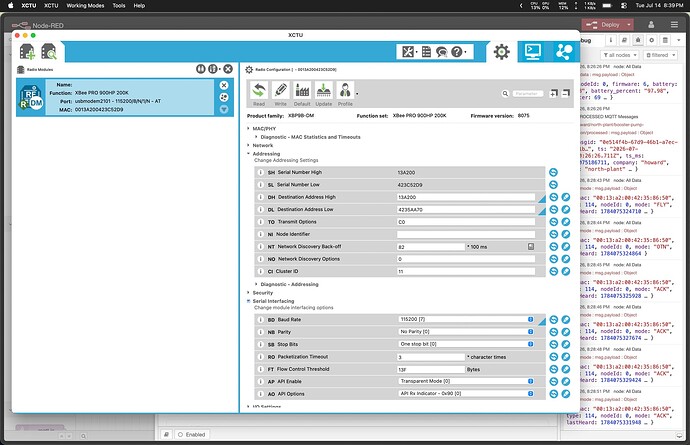Collapse the Addressing section

[249, 154]
